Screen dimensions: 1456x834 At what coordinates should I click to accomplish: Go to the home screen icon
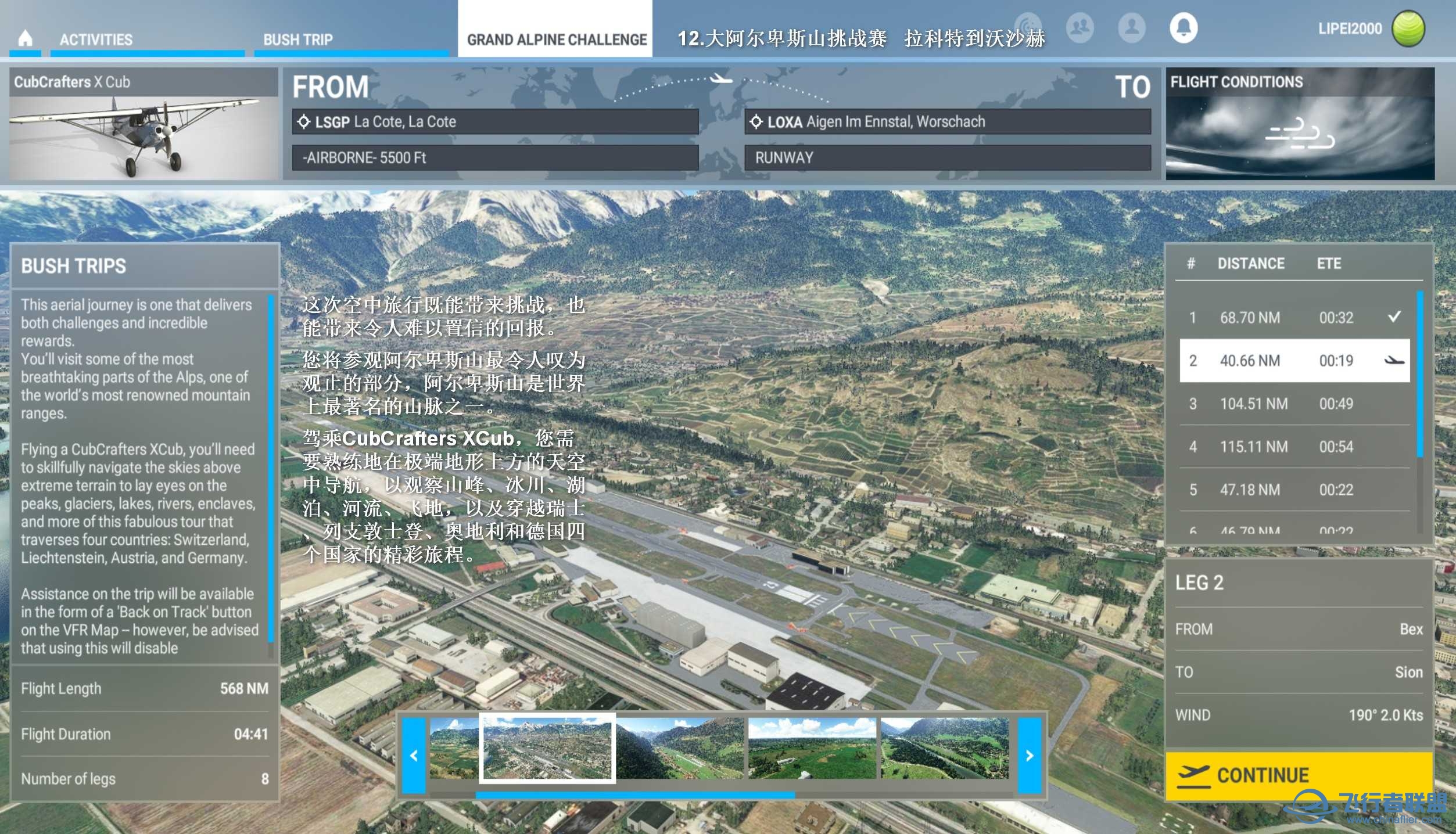[25, 38]
